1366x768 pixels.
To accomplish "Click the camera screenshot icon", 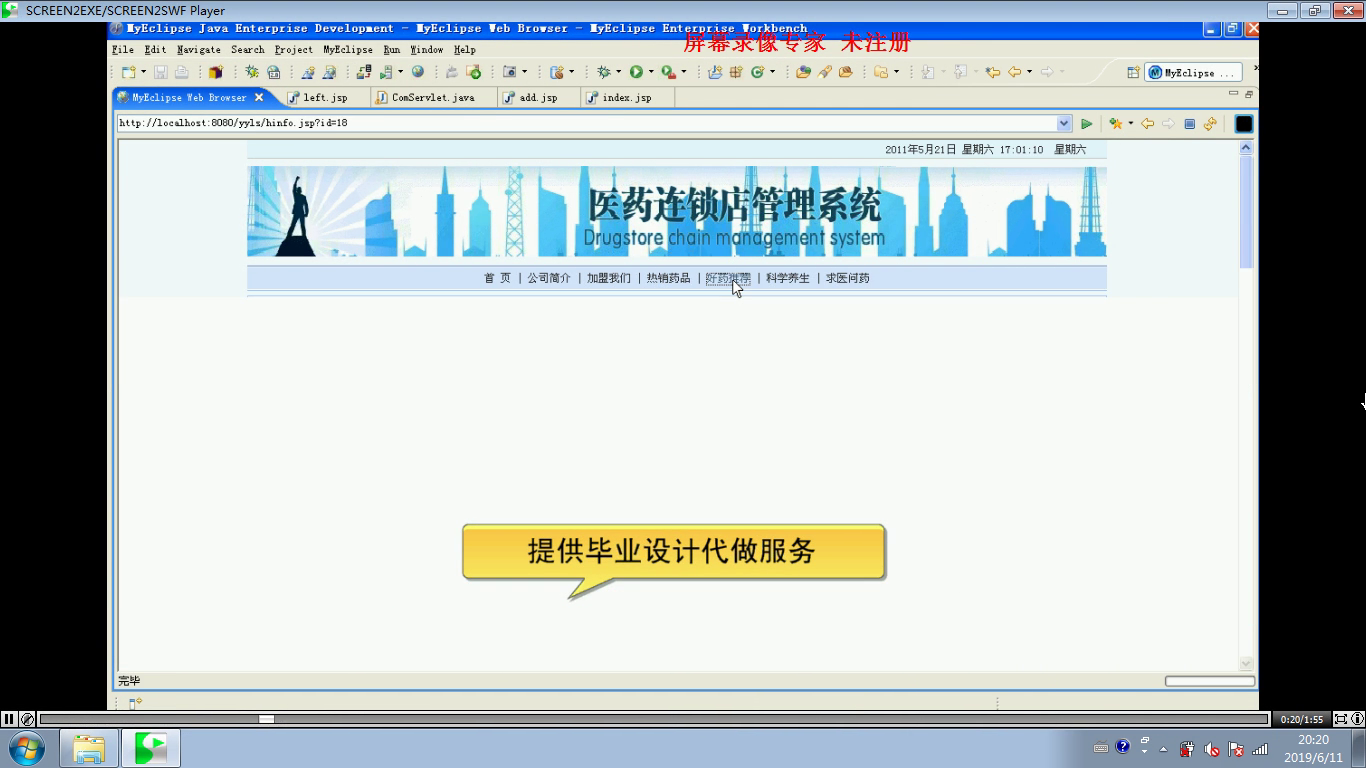I will 509,72.
